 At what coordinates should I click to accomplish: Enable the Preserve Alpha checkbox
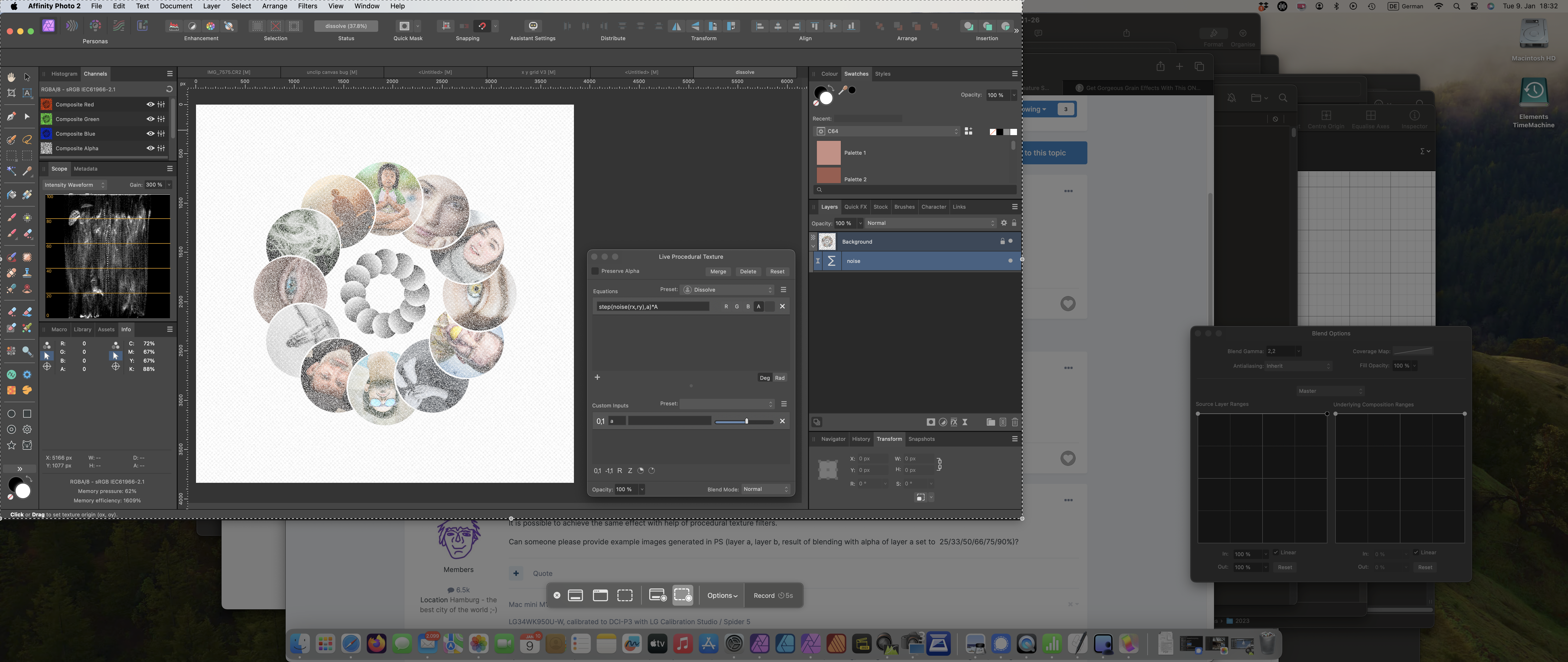pyautogui.click(x=595, y=272)
